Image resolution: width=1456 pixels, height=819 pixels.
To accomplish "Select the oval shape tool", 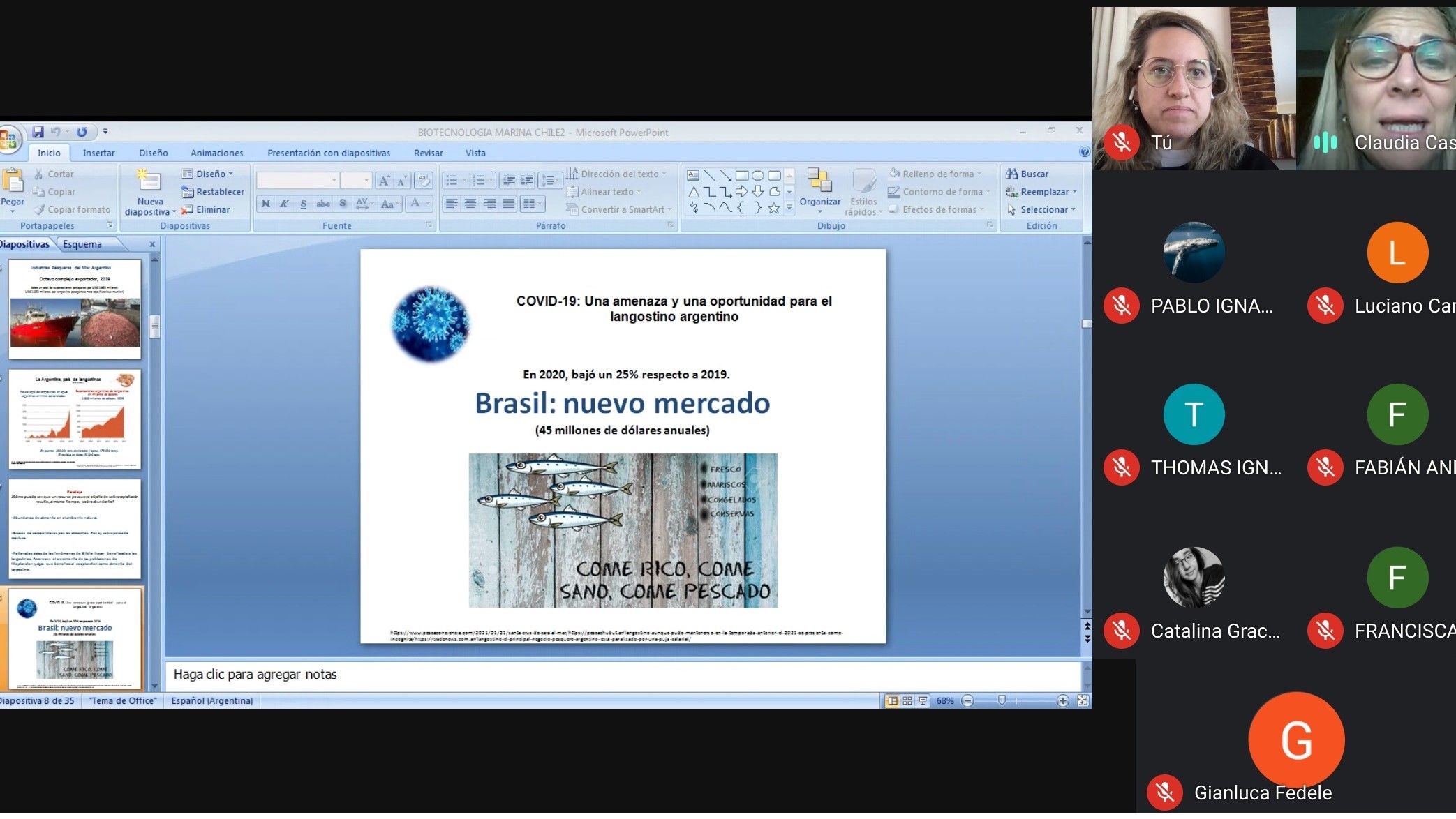I will click(757, 176).
